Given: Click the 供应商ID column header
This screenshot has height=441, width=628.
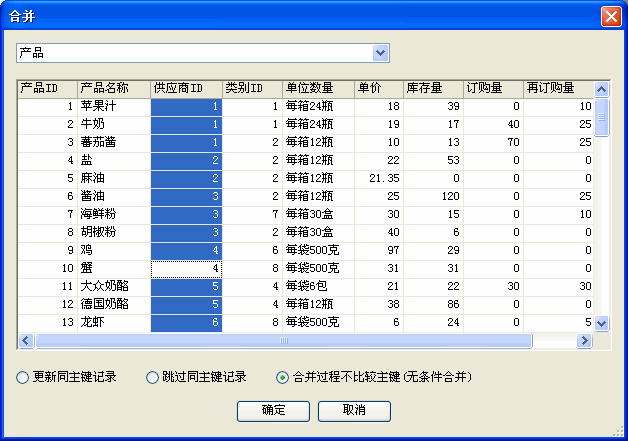Looking at the screenshot, I should coord(186,88).
